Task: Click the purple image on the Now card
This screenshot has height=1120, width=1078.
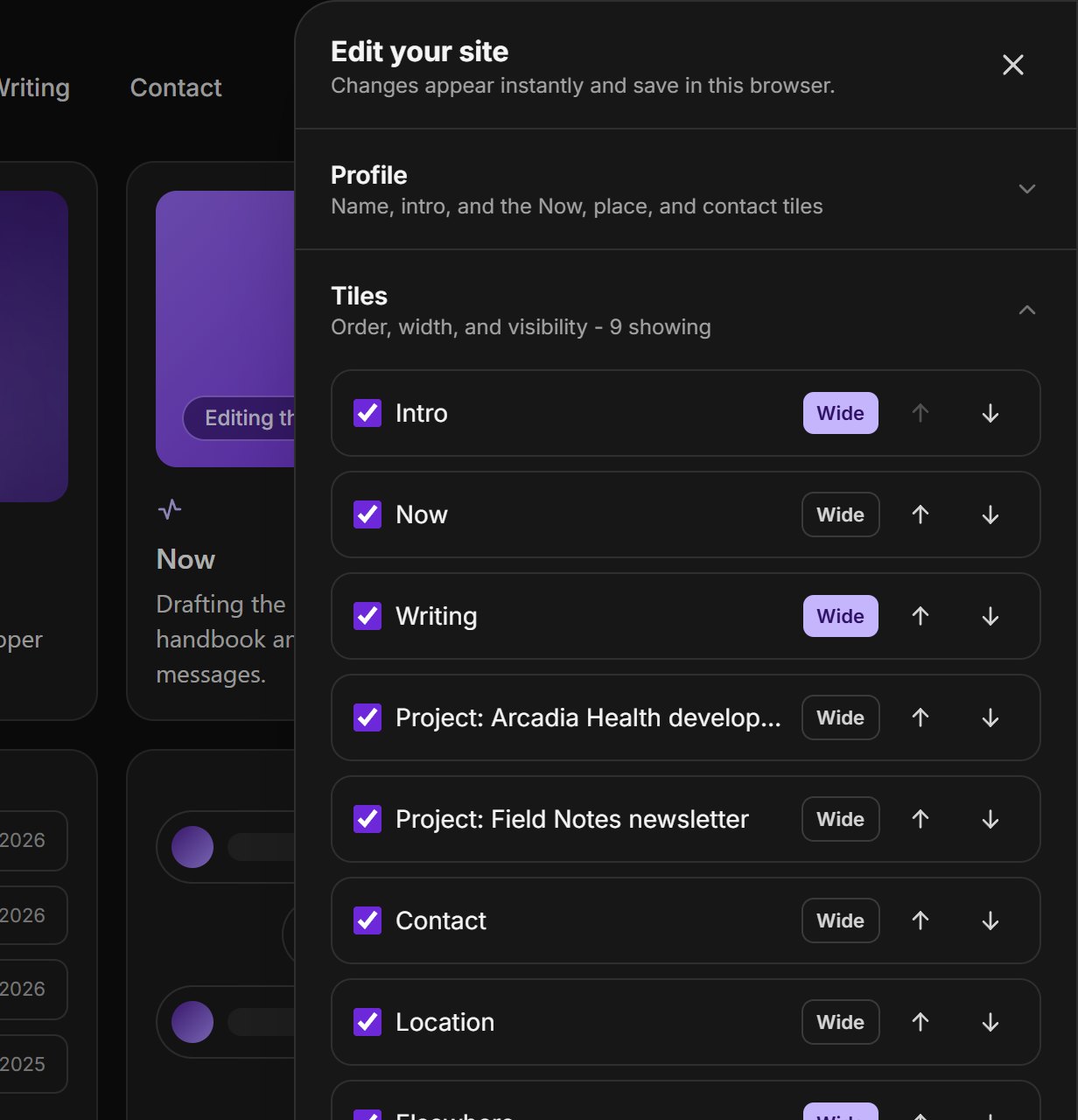Action: tap(226, 329)
